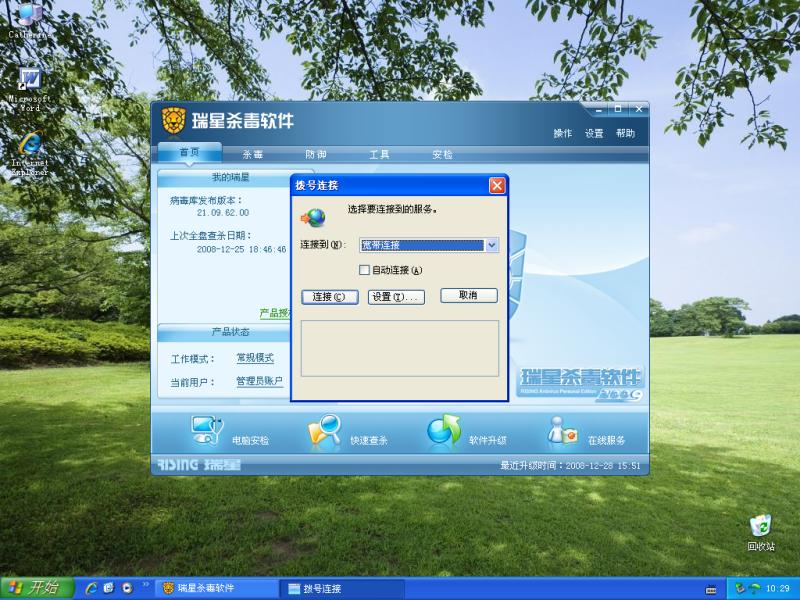Click the 设置(T)... settings button in dialog
The width and height of the screenshot is (800, 600).
396,297
